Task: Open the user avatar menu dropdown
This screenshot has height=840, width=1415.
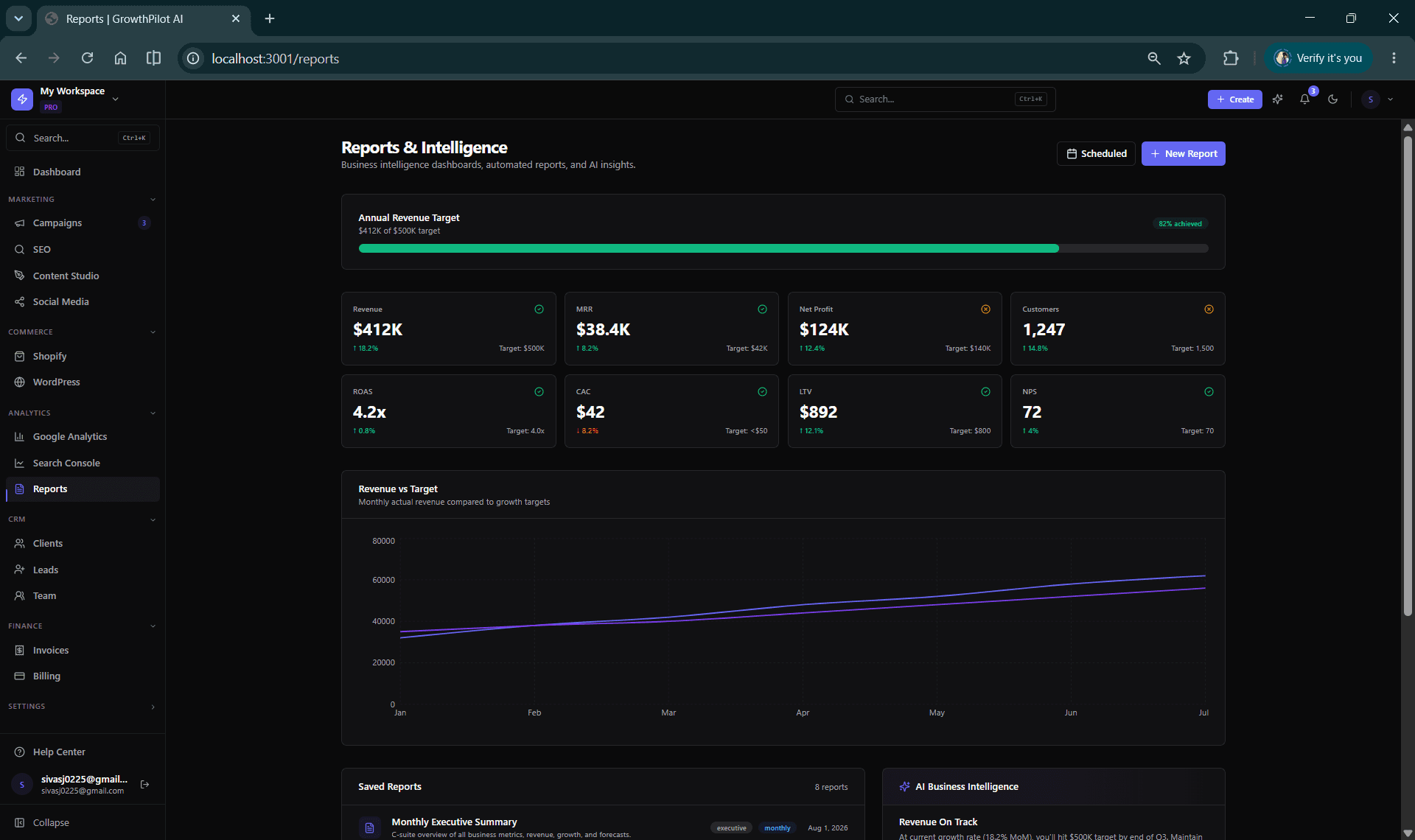Action: (x=1377, y=99)
